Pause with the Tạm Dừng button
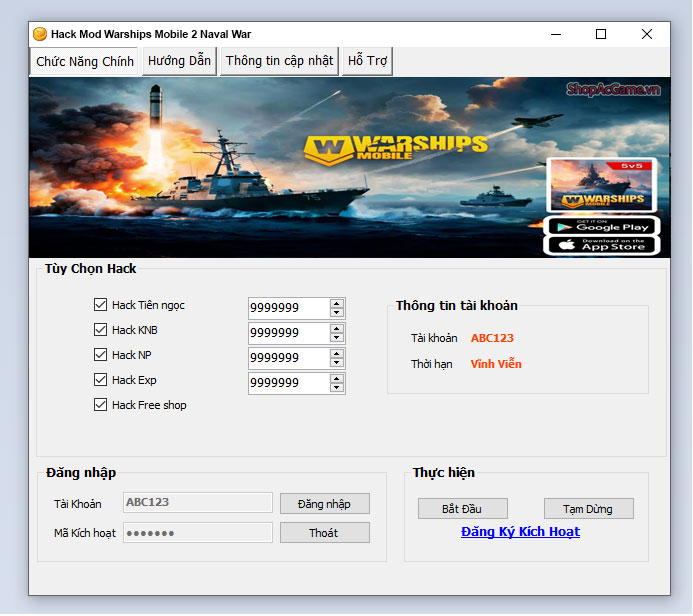The image size is (693, 616). [589, 509]
